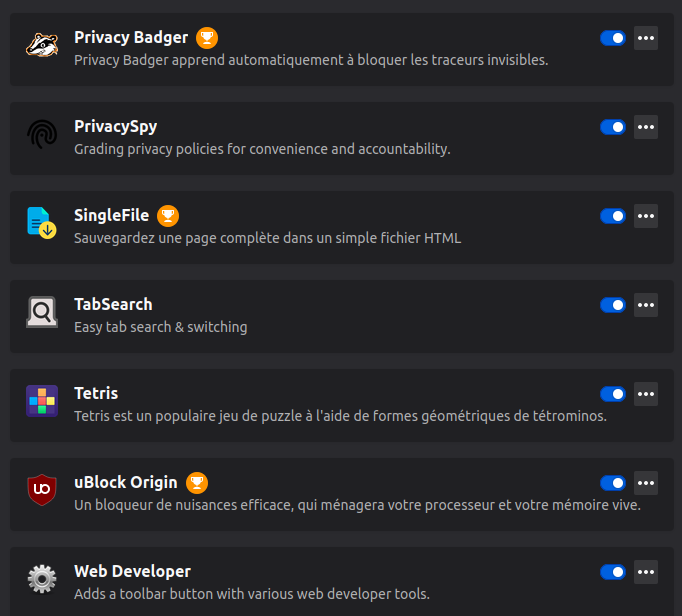Click the uBlock Origin shield icon
Viewport: 682px width, 616px height.
point(41,490)
